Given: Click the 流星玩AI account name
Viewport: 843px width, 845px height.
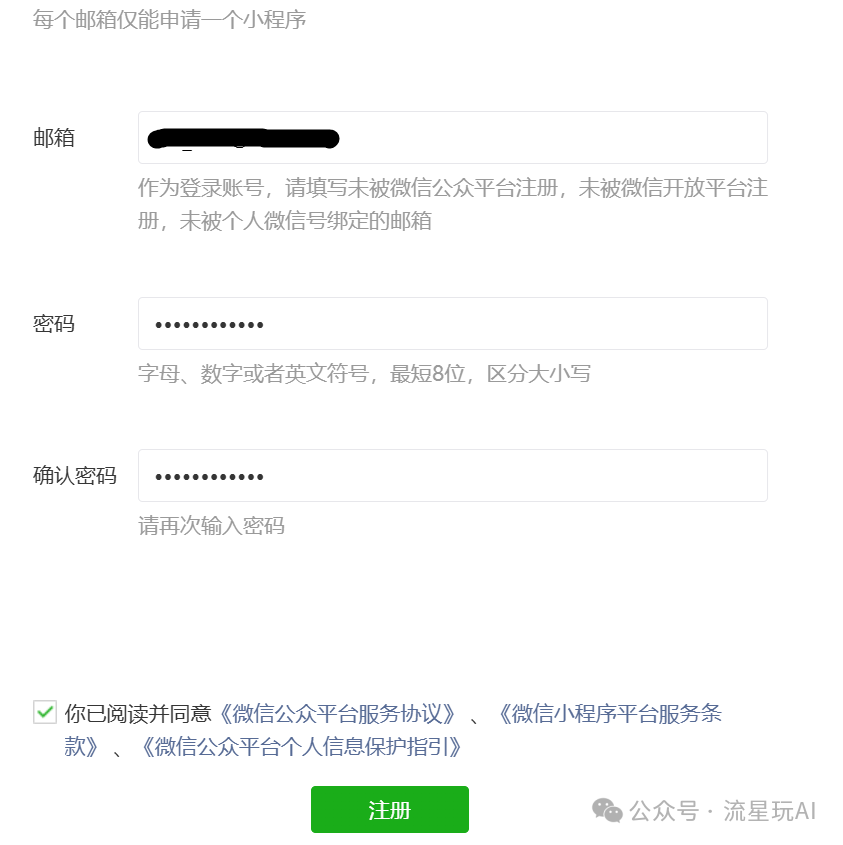Looking at the screenshot, I should pos(769,811).
